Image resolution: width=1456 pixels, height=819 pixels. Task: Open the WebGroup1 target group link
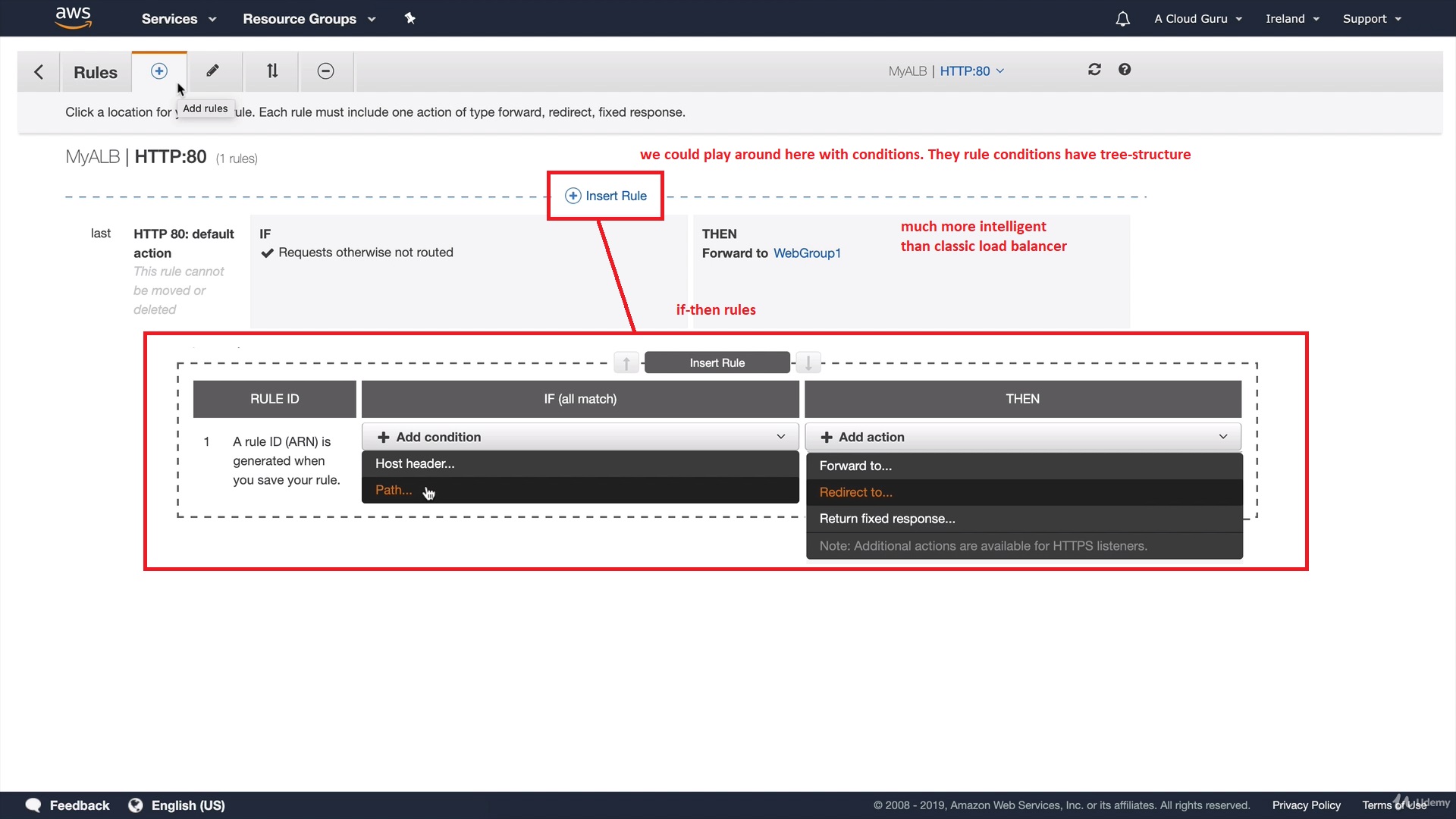click(807, 253)
